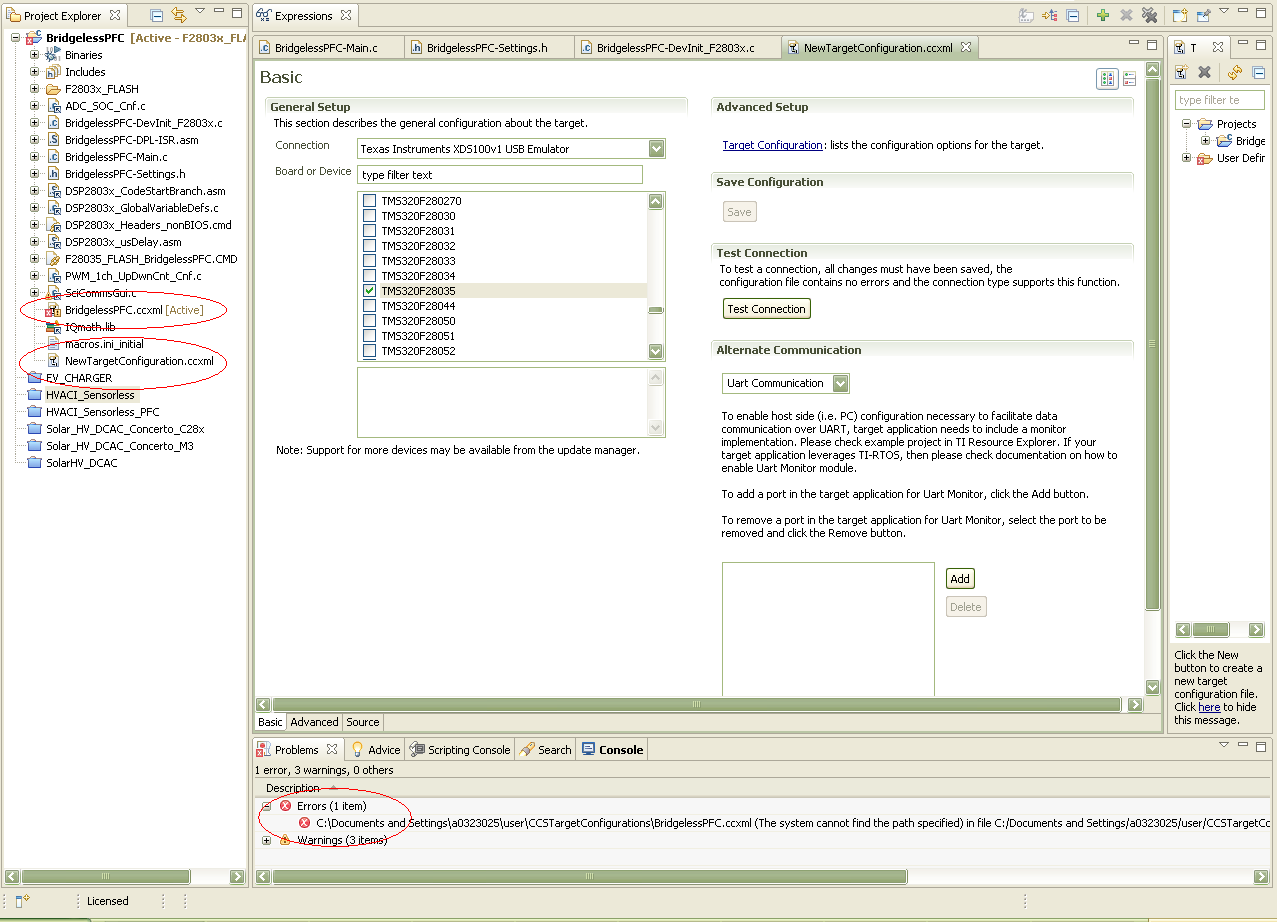Screen dimensions: 1279x922
Task: Refresh the Target Configurations panel
Action: point(1235,72)
